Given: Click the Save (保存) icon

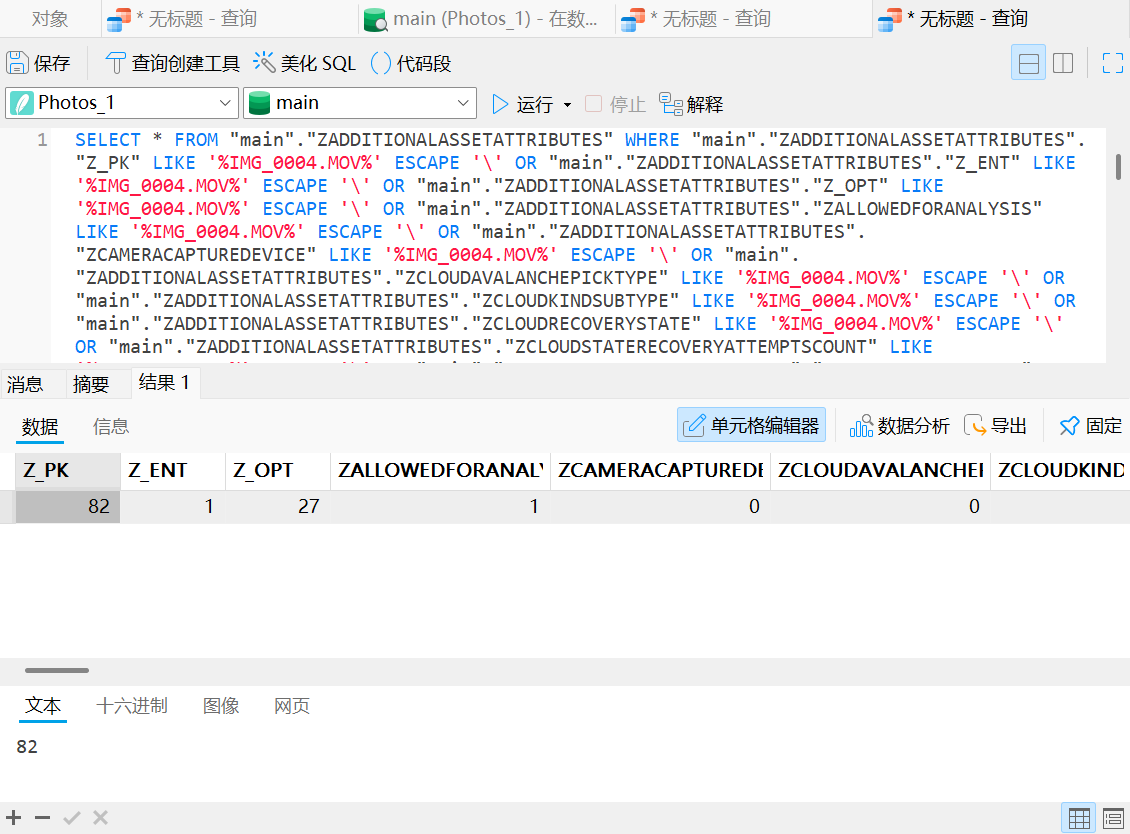Looking at the screenshot, I should (x=17, y=63).
